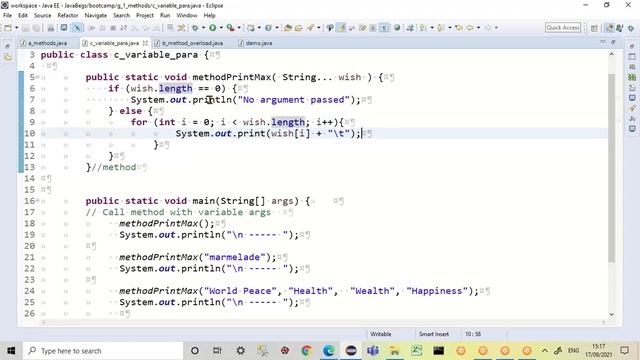Viewport: 640px width, 360px height.
Task: Click the New Java Package icon
Action: pos(251,28)
